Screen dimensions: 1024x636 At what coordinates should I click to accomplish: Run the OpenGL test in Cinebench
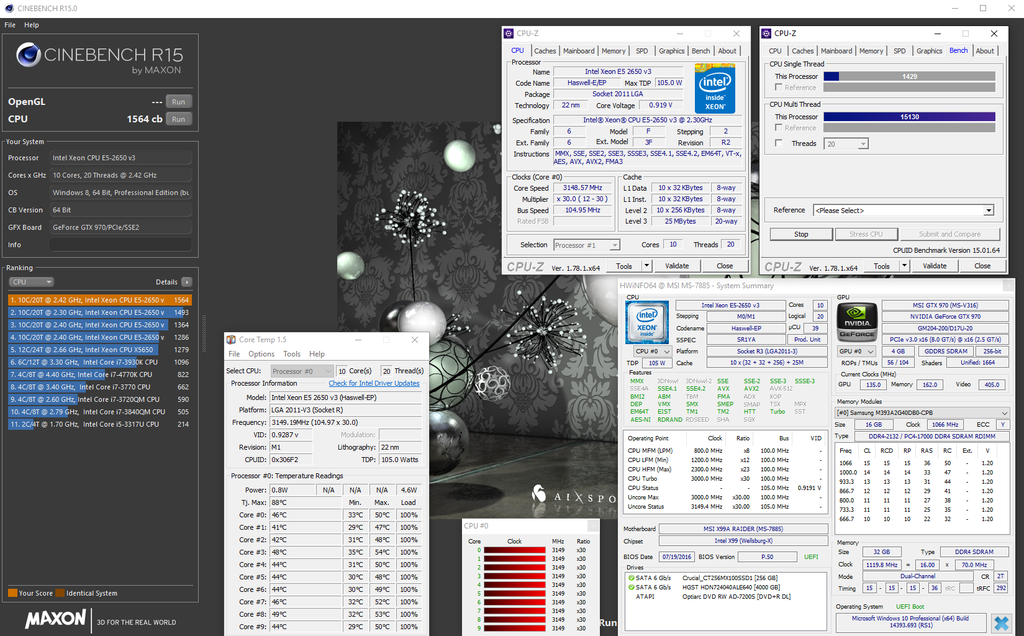click(x=178, y=102)
